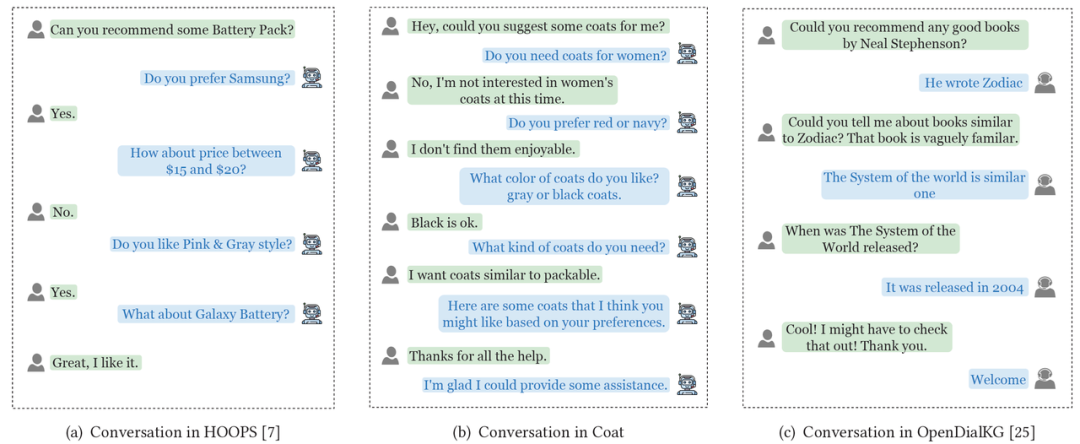
Task: Click the robot icon beside "Do you prefer Samsung?"
Action: coord(312,78)
